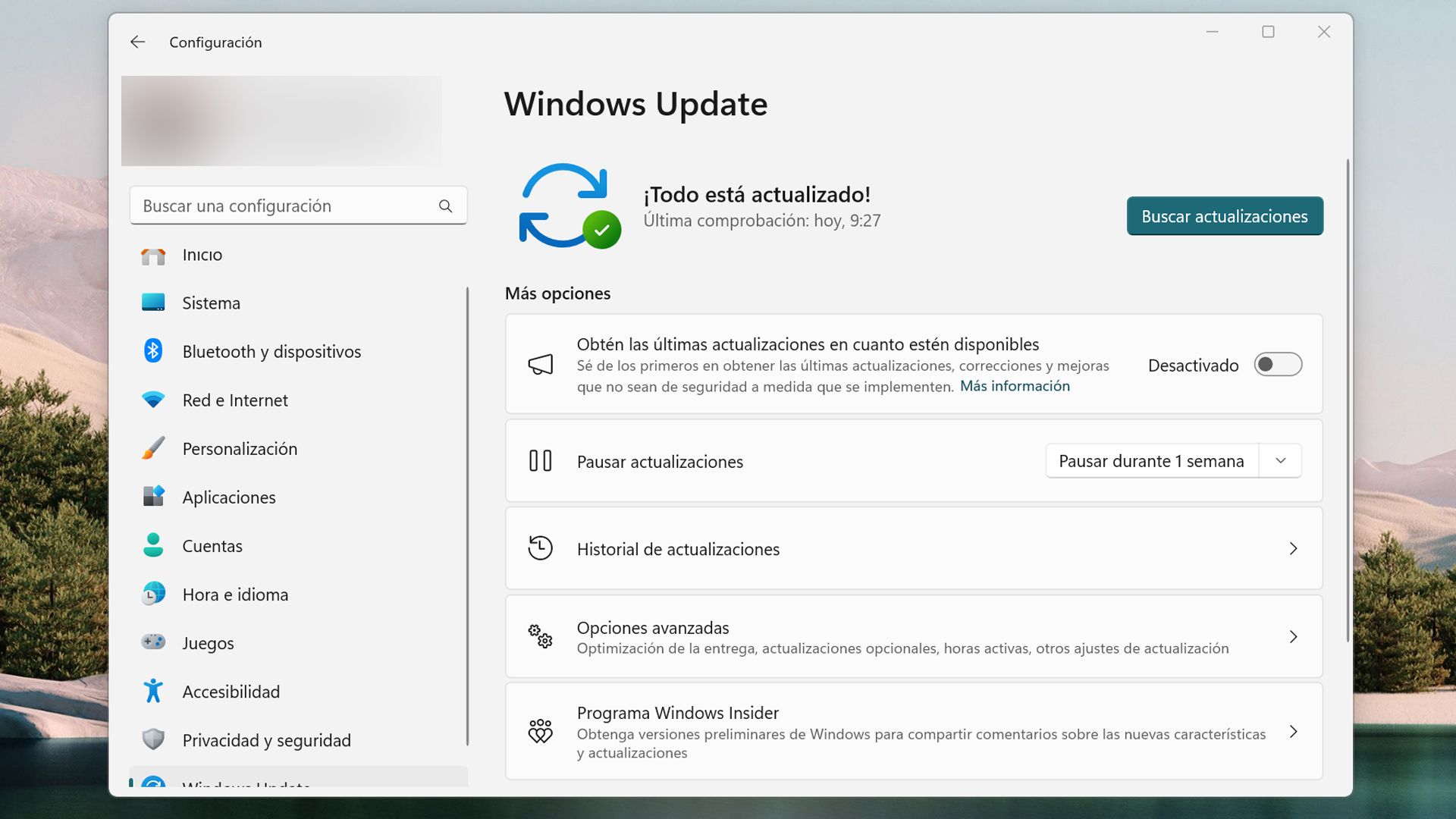Expand Programa Windows Insider chevron
1456x819 pixels.
[1294, 731]
